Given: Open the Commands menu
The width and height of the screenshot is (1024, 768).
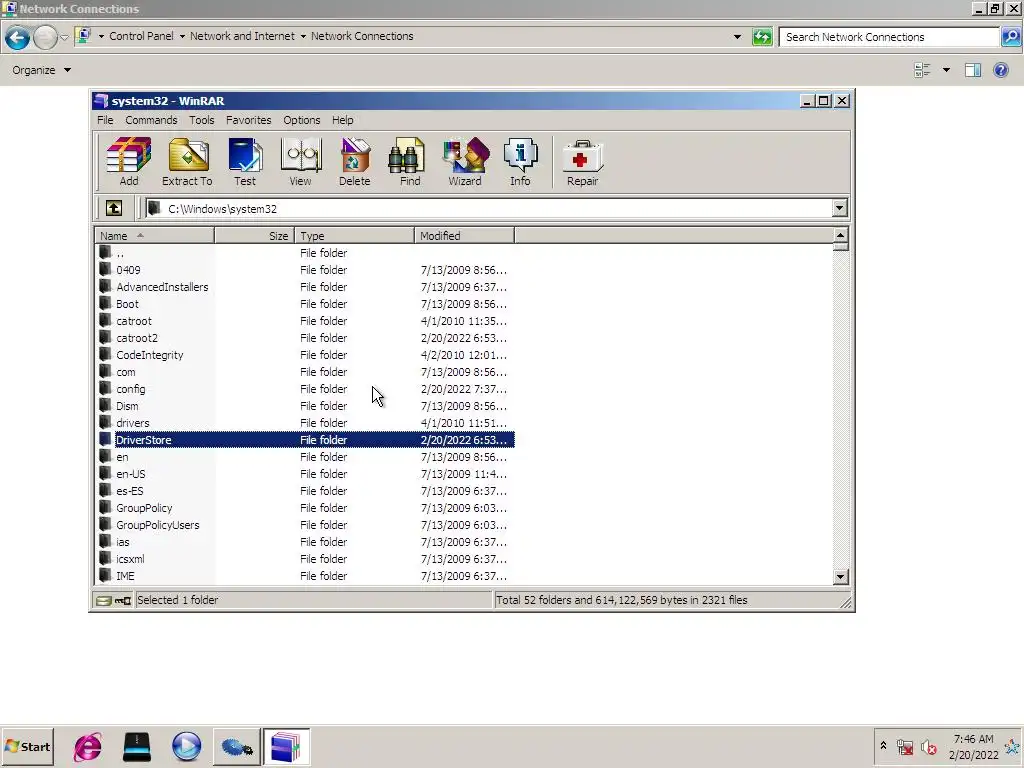Looking at the screenshot, I should pos(152,120).
